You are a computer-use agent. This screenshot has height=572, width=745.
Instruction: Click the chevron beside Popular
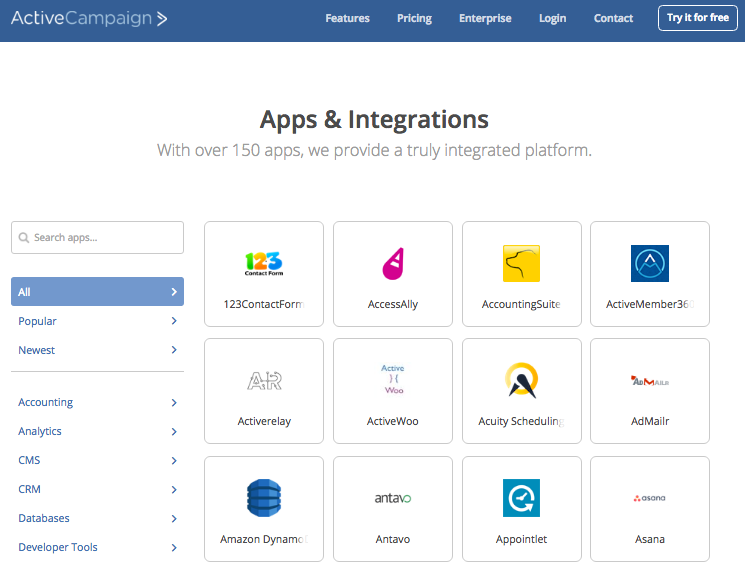[x=174, y=321]
